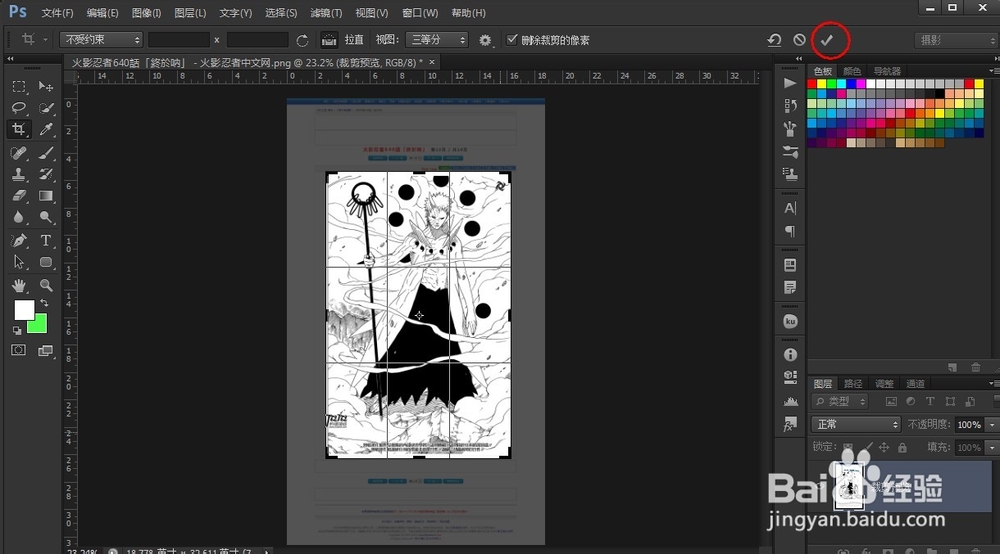
Task: Toggle type layer filter
Action: point(930,402)
